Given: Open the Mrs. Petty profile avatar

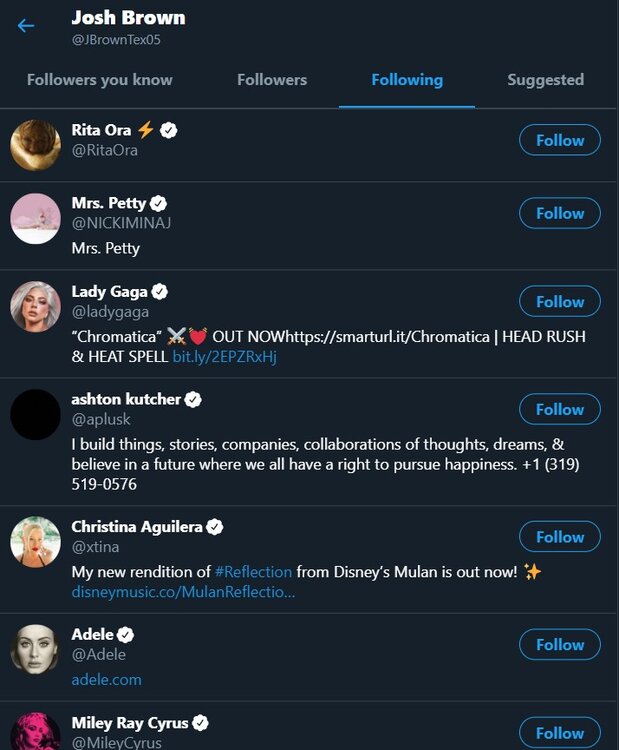Looking at the screenshot, I should (36, 218).
